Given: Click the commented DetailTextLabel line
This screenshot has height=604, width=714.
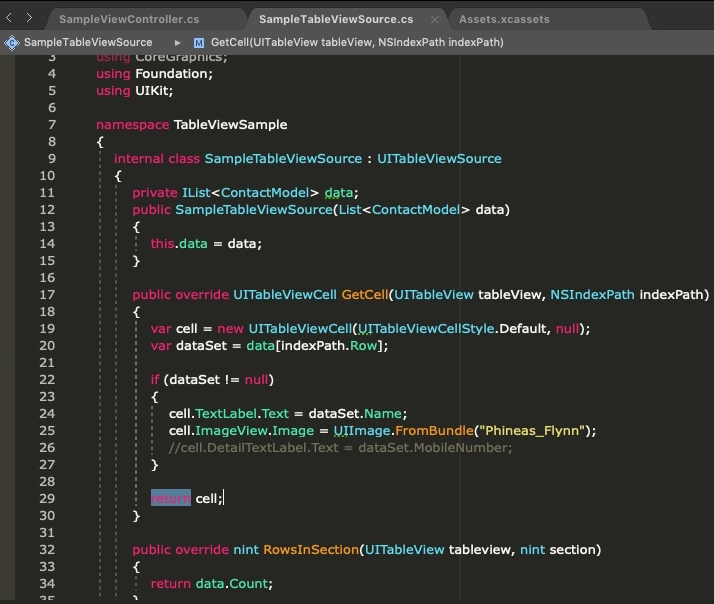Looking at the screenshot, I should point(340,447).
